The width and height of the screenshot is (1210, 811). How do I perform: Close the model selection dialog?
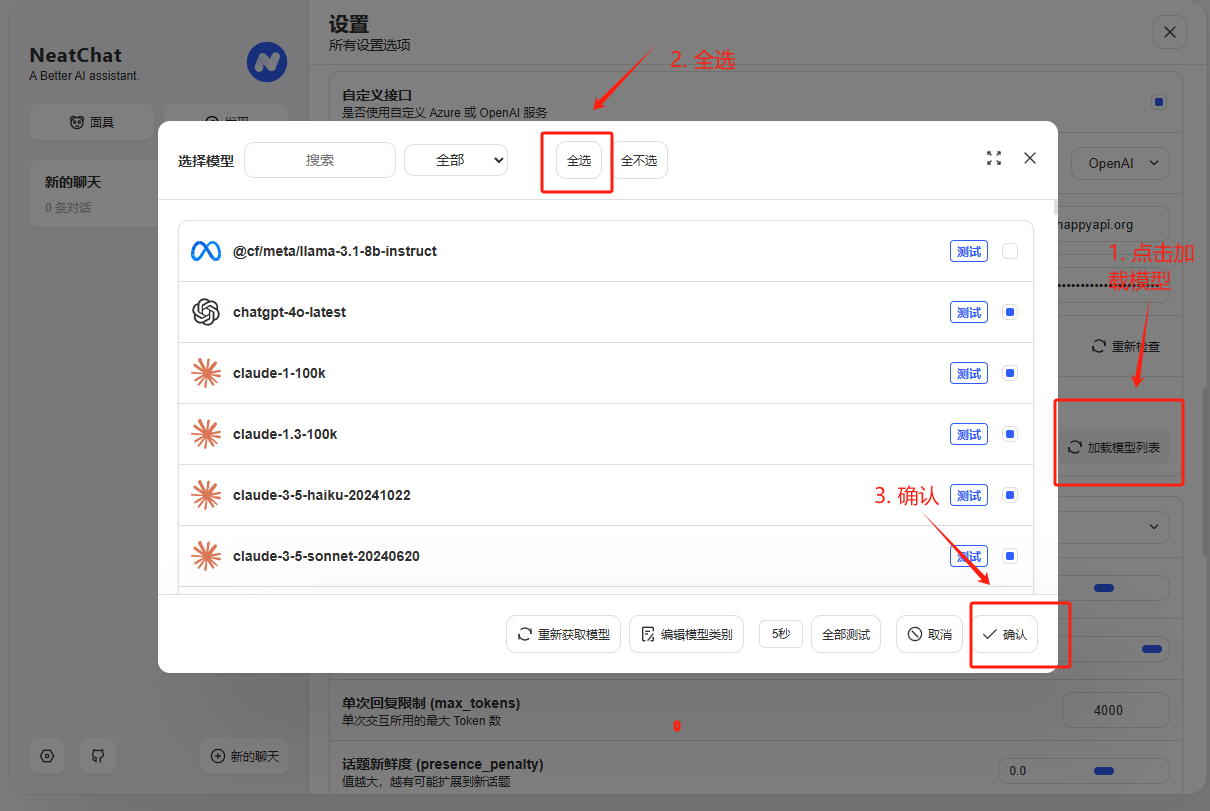(x=1030, y=158)
